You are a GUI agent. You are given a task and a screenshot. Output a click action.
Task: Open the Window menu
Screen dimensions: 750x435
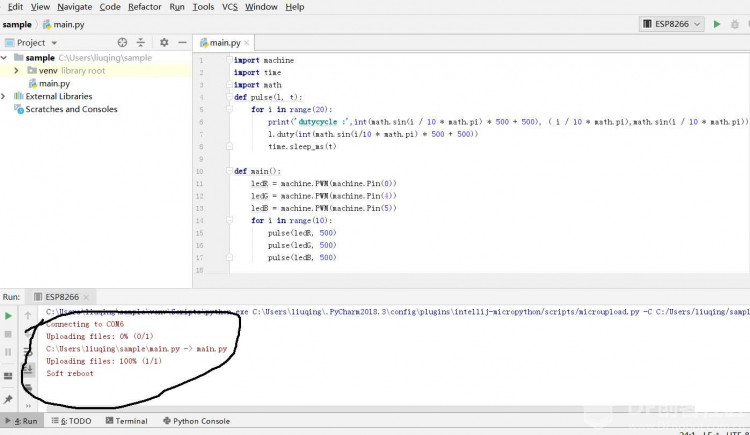coord(261,7)
